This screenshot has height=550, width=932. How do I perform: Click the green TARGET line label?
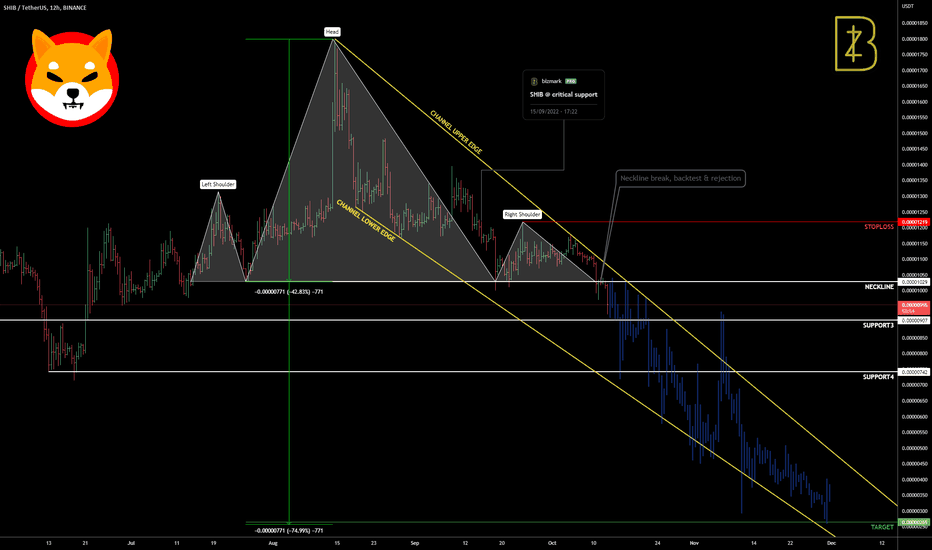882,527
